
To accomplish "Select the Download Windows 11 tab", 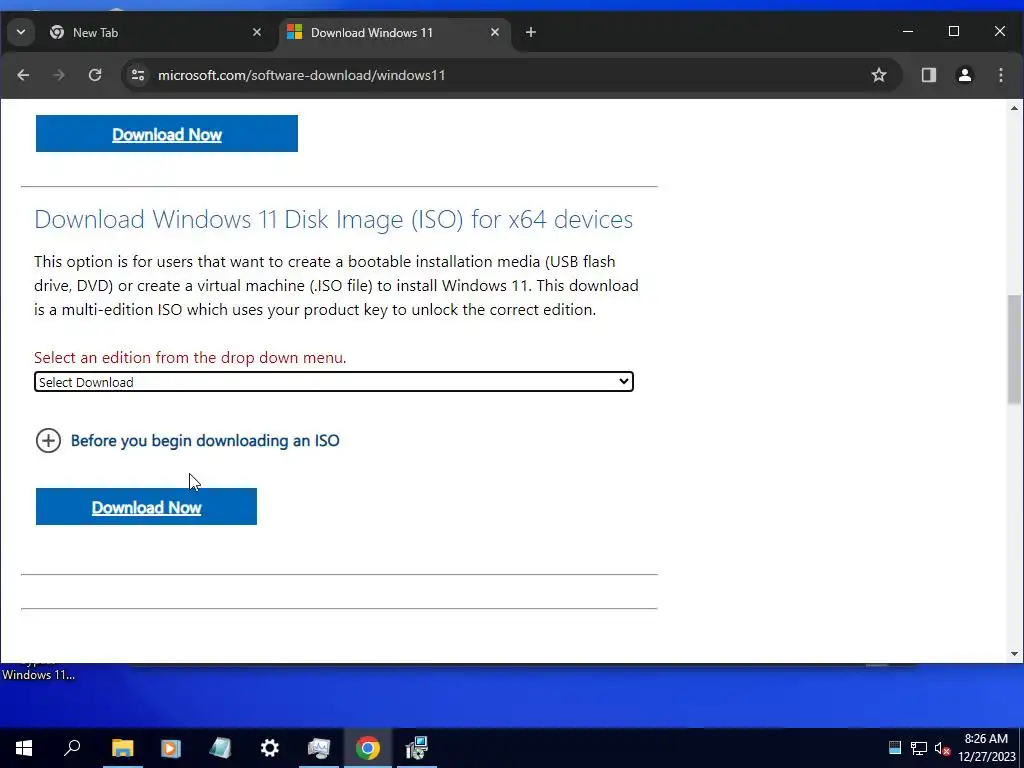I will [x=394, y=32].
